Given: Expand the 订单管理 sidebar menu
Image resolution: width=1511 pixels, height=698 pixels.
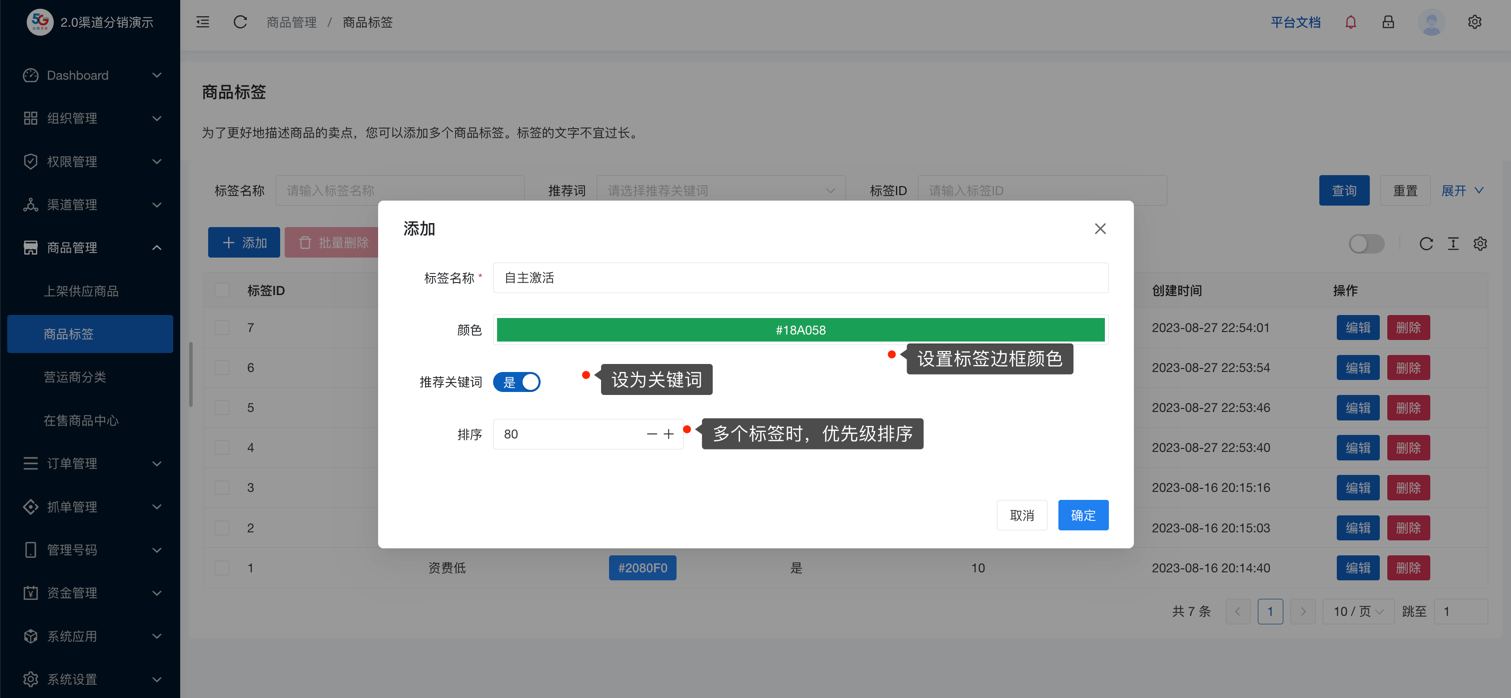Looking at the screenshot, I should pyautogui.click(x=90, y=464).
